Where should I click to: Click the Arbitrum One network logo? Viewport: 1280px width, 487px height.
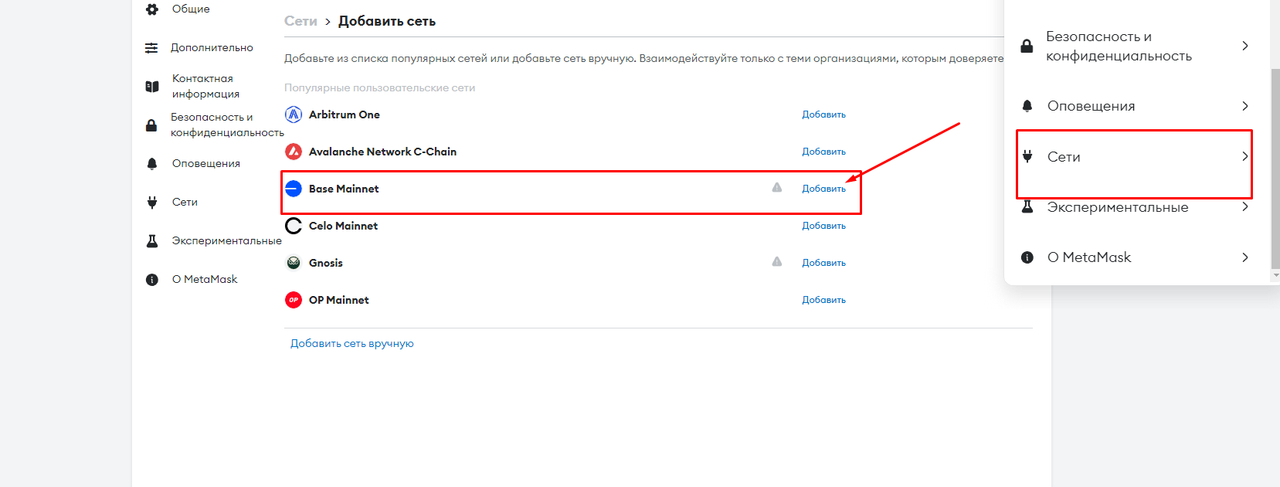[293, 114]
